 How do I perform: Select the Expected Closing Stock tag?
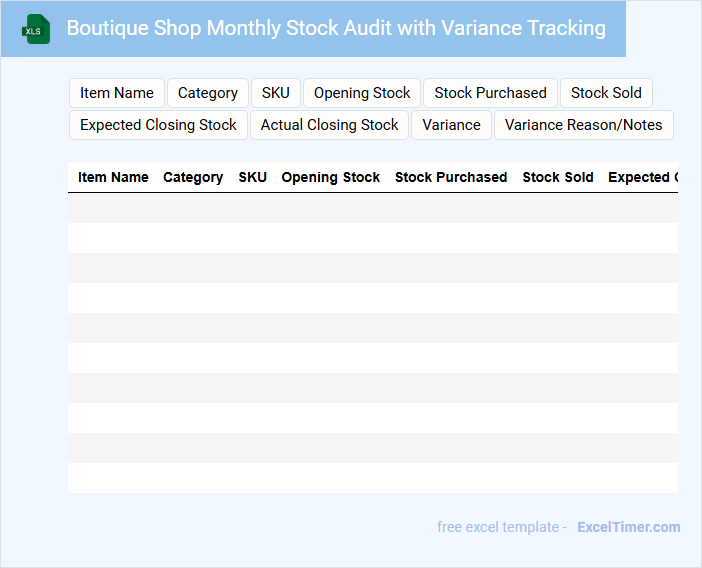pos(158,125)
